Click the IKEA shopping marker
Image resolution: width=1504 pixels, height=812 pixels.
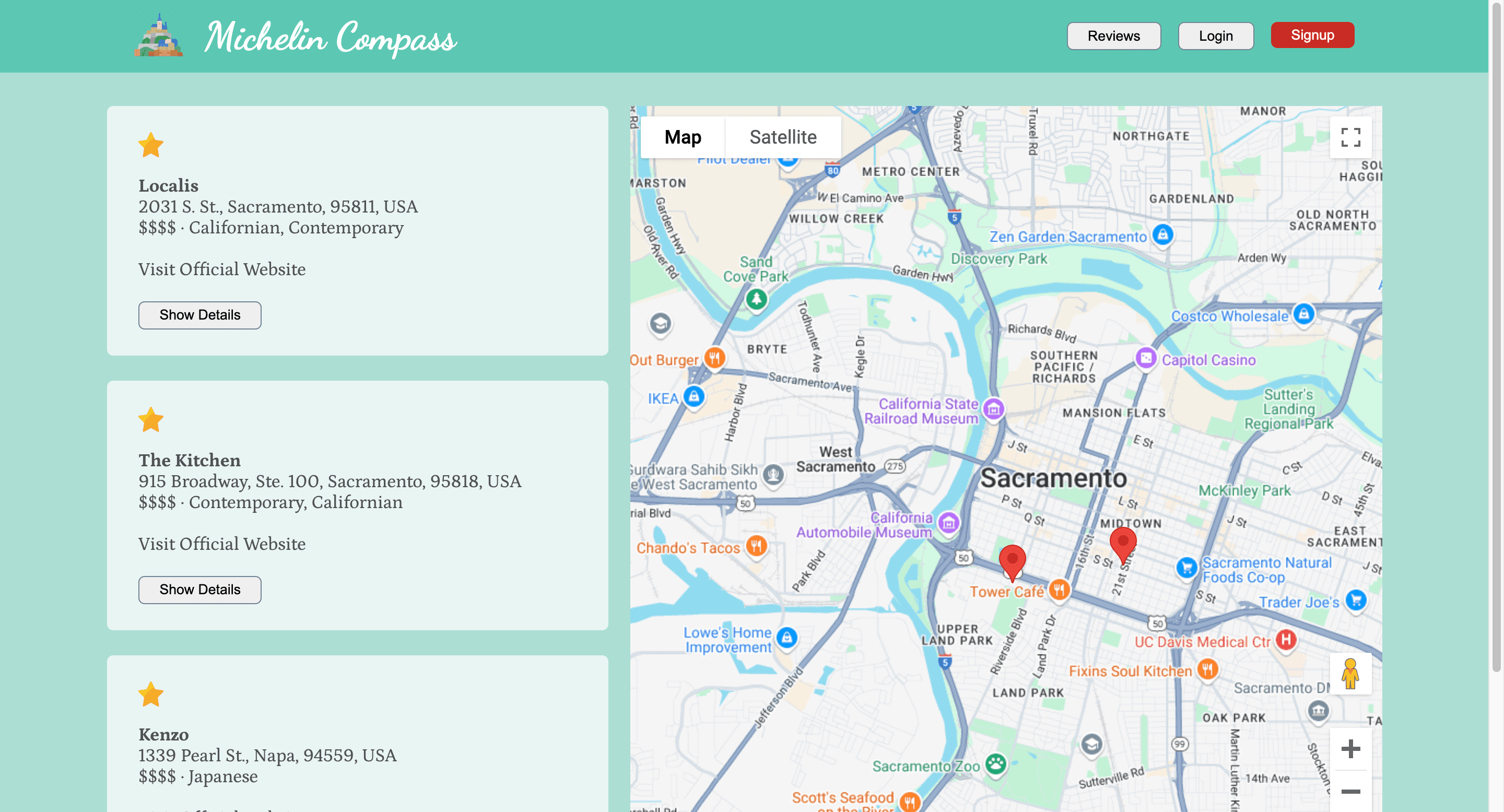click(x=694, y=397)
